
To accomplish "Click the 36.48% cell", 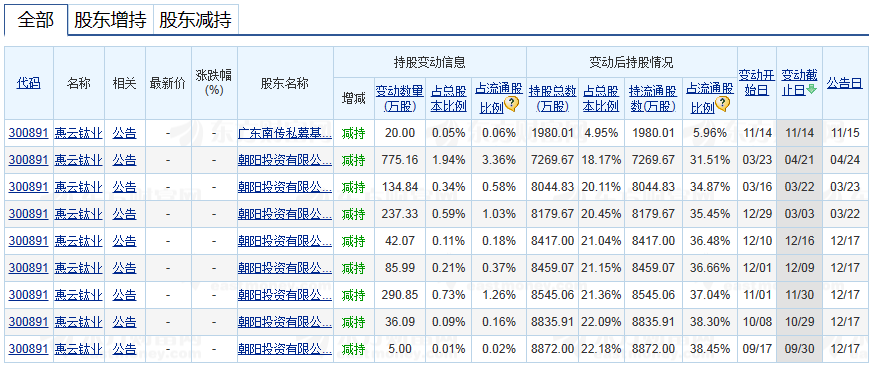I will coord(710,241).
